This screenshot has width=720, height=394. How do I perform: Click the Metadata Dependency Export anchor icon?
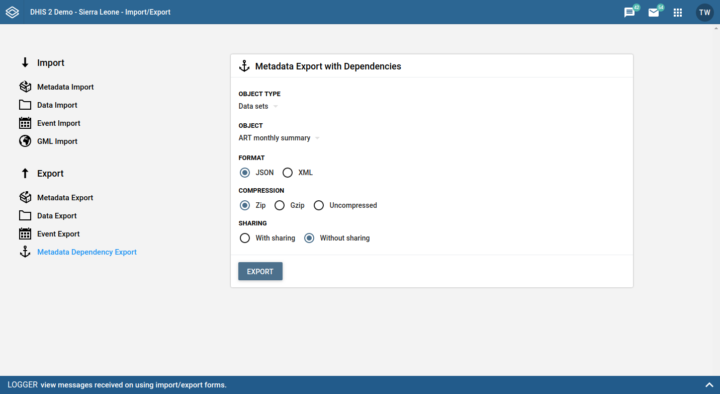click(25, 252)
